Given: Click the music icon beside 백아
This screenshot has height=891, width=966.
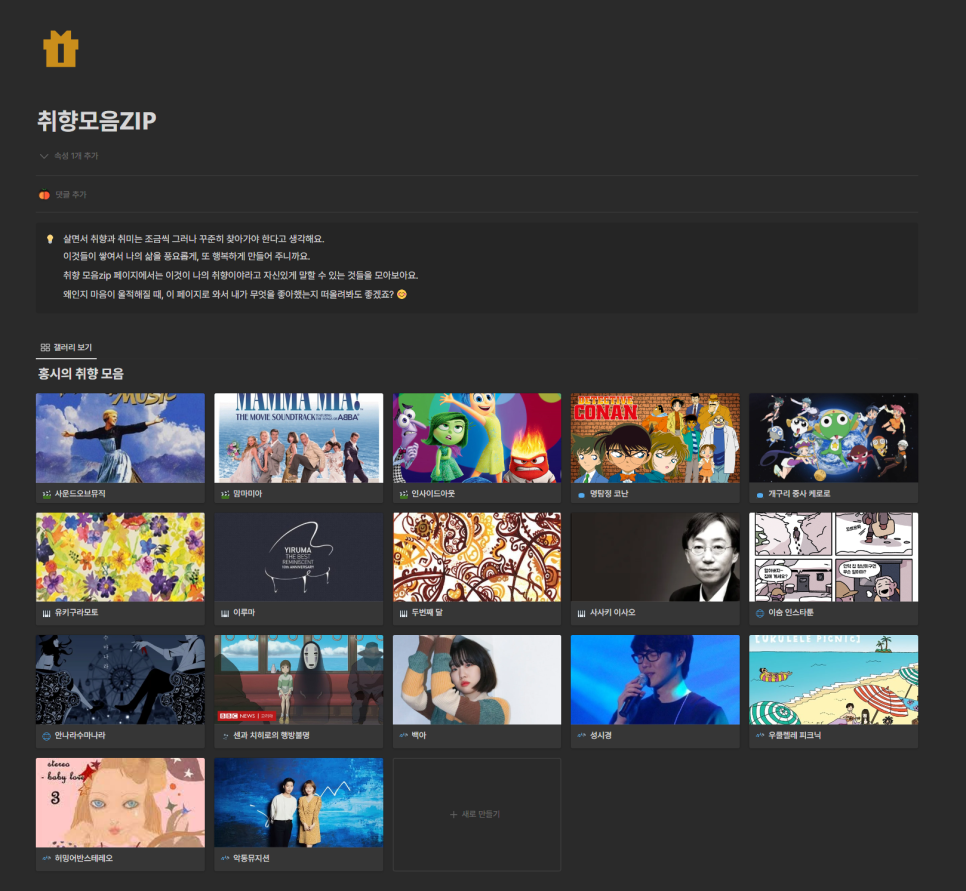Looking at the screenshot, I should pos(404,736).
